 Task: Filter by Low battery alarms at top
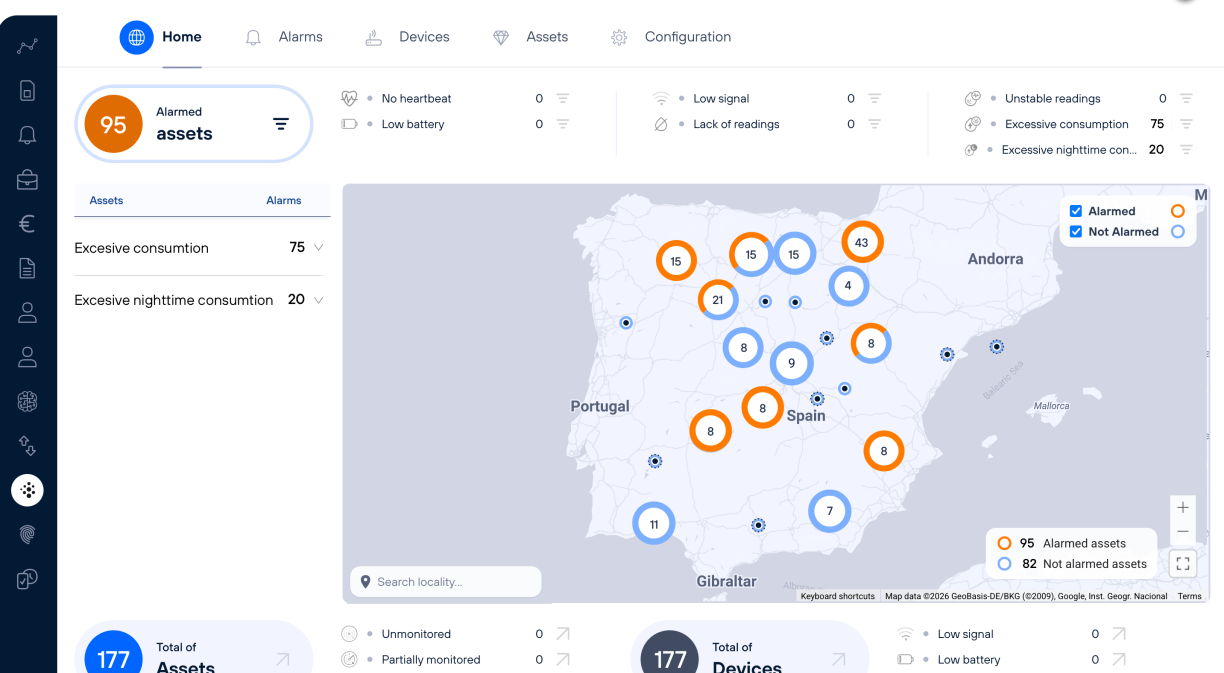[x=563, y=124]
